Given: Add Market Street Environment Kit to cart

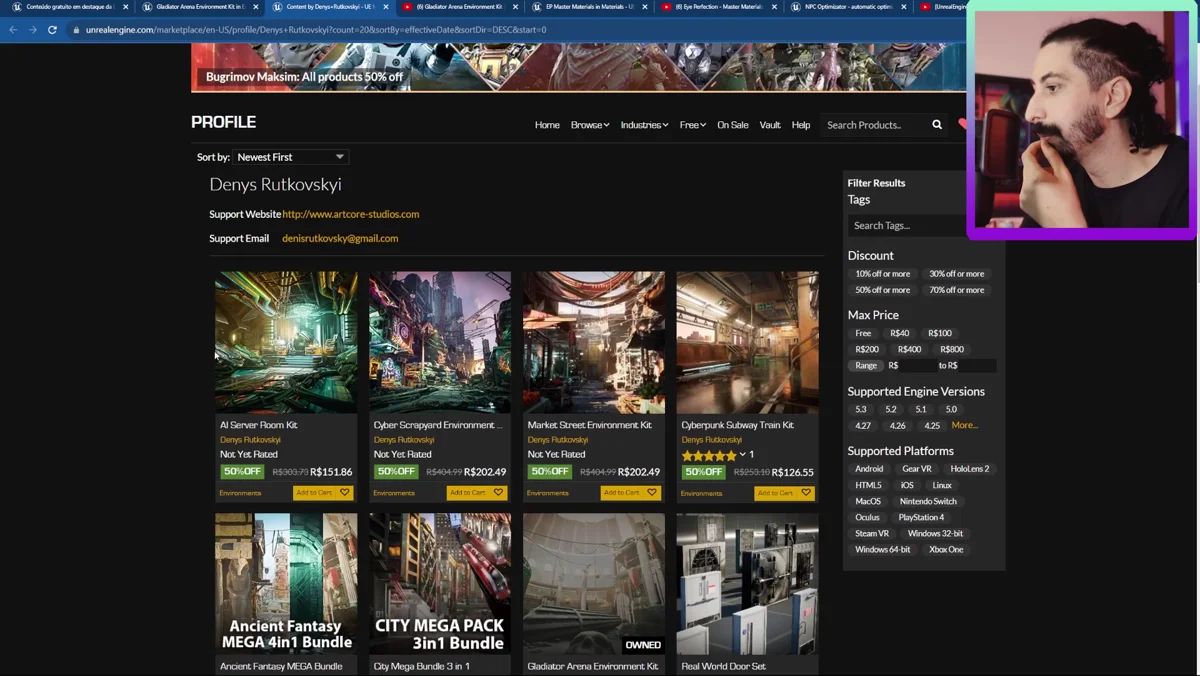Looking at the screenshot, I should click(621, 493).
